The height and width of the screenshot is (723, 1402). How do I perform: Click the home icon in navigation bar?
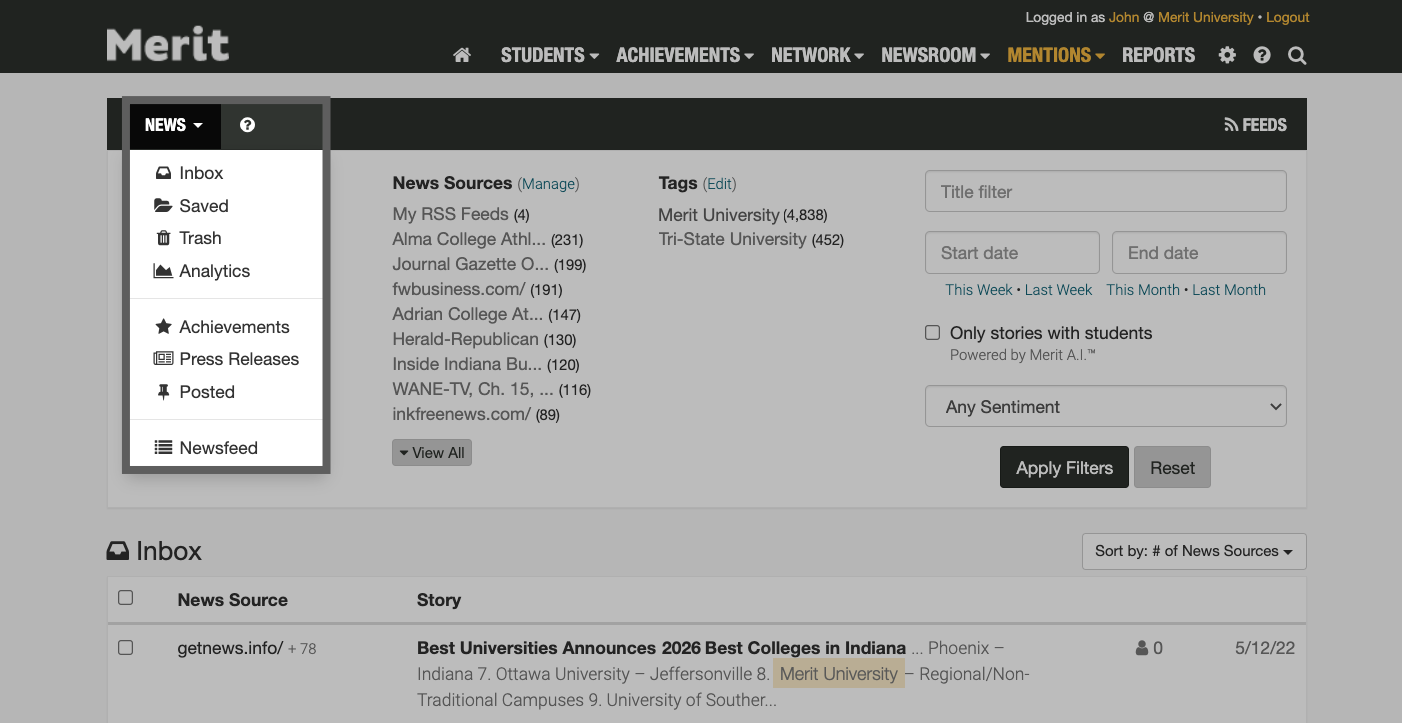pos(461,55)
